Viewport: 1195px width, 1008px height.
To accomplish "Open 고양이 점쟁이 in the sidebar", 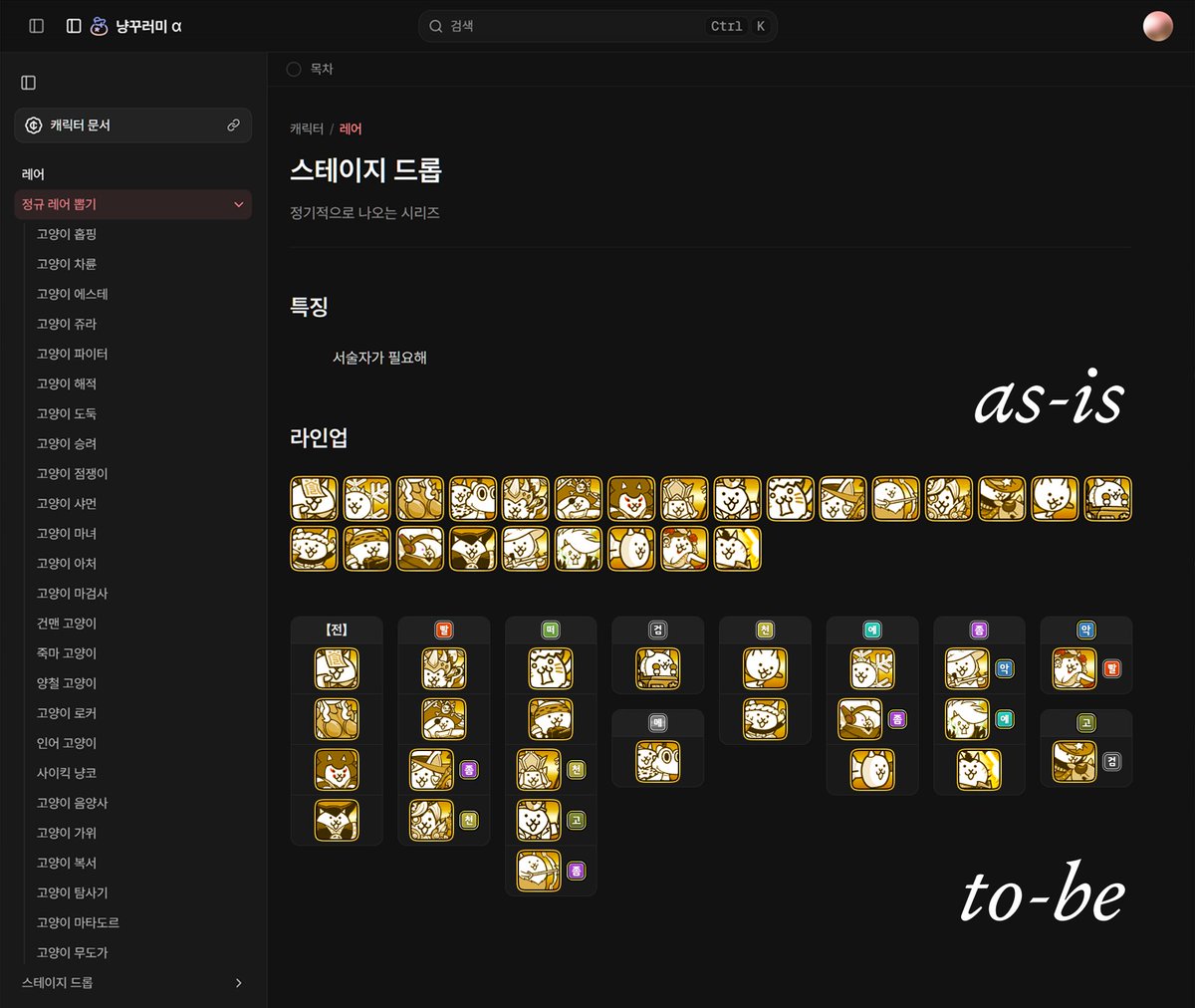I will (x=73, y=474).
